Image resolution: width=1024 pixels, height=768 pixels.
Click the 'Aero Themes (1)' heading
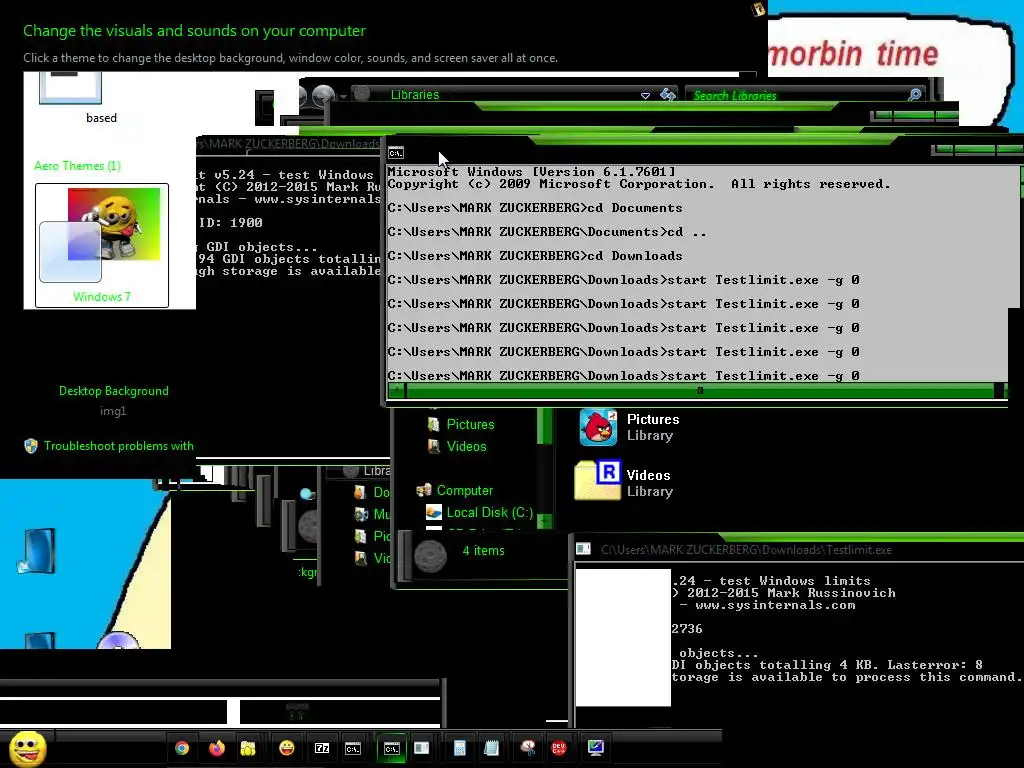(x=77, y=166)
